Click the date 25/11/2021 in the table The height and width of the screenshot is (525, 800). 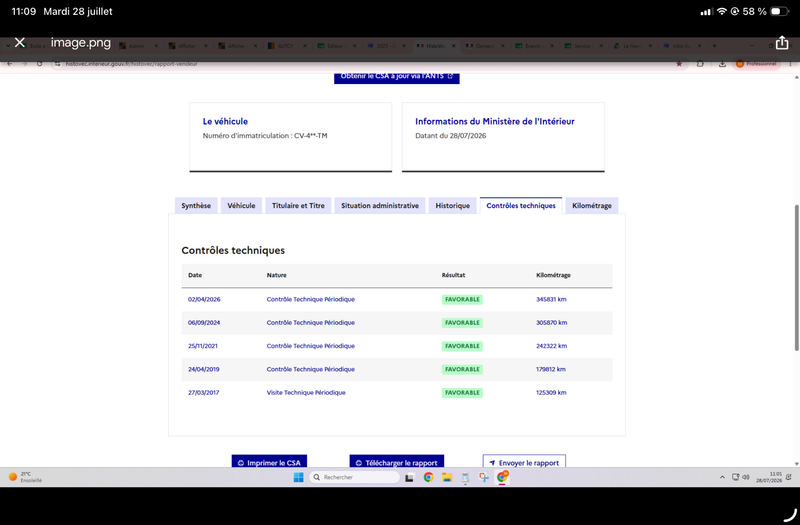[203, 346]
